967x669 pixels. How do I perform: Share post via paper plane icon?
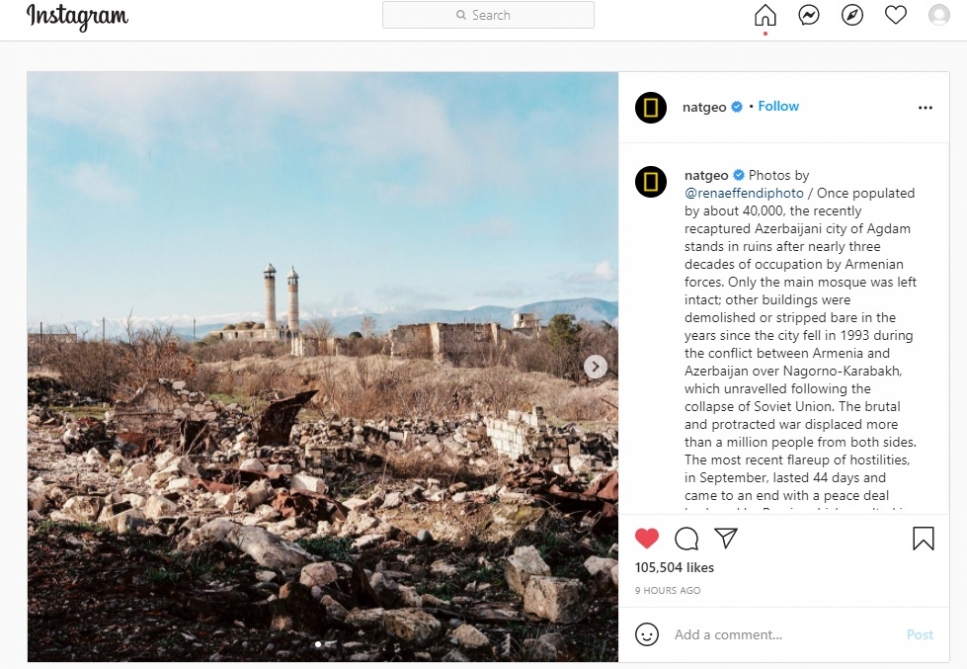point(726,538)
